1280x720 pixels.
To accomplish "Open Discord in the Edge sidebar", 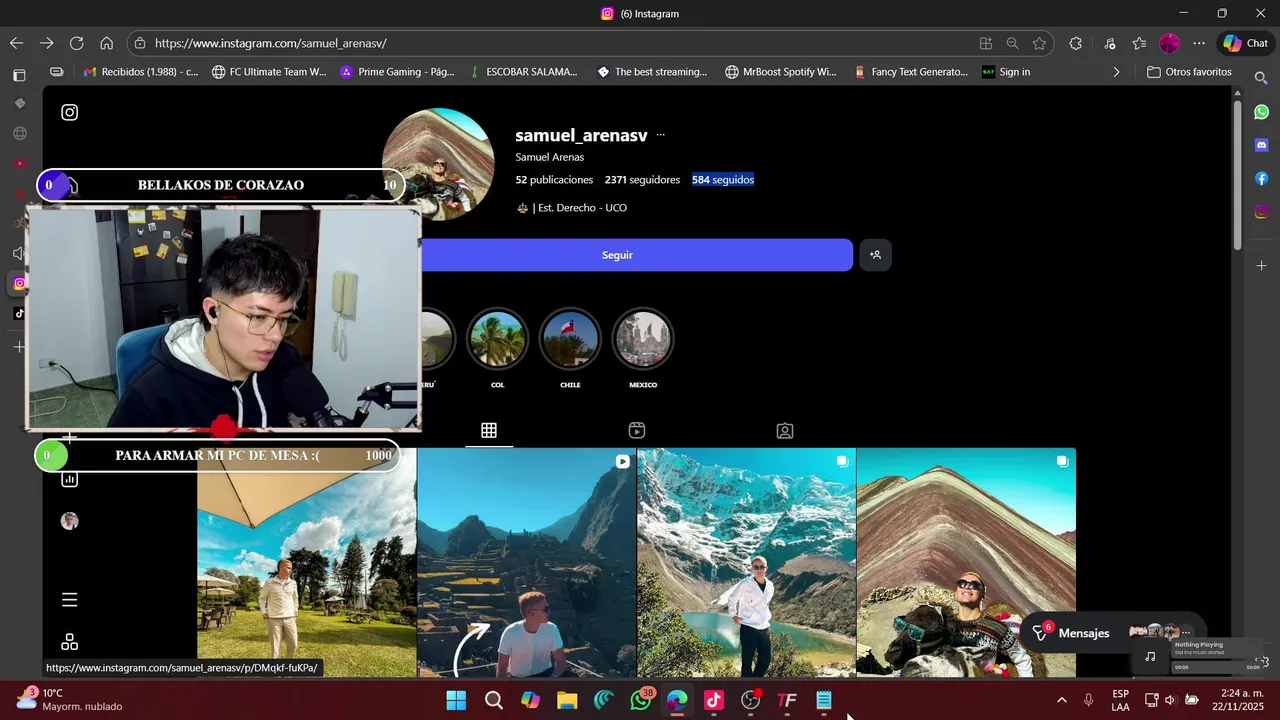I will coord(1262,145).
